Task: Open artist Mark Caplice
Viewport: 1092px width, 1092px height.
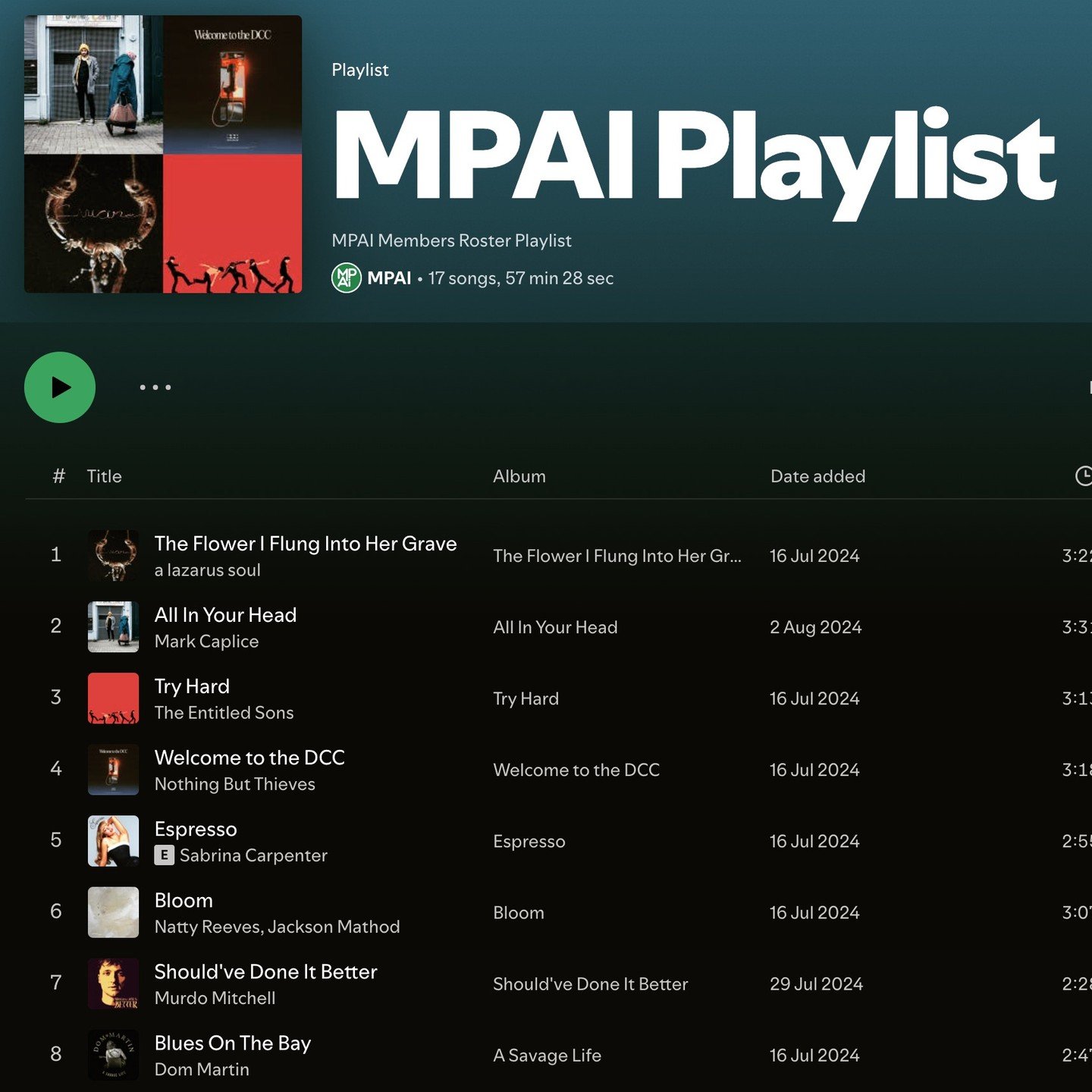Action: pos(207,642)
